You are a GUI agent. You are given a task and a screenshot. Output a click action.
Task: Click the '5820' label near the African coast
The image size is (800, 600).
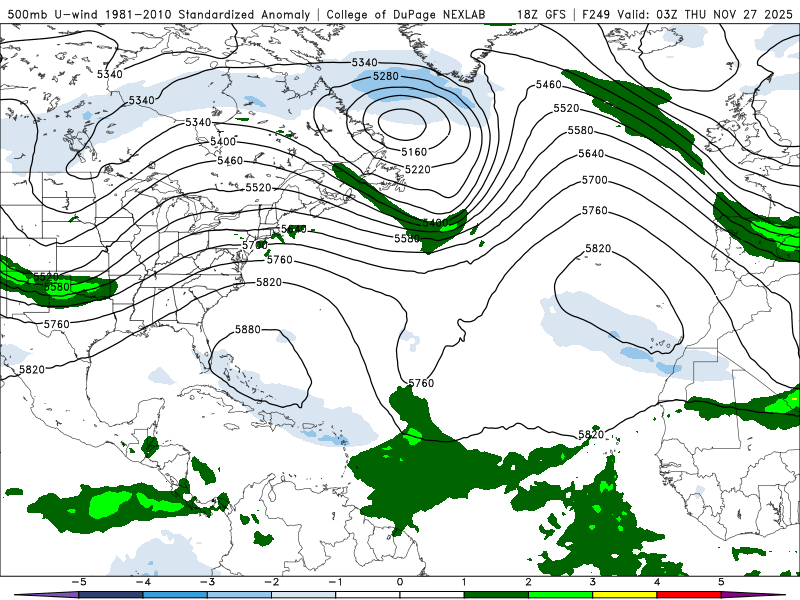pos(591,435)
